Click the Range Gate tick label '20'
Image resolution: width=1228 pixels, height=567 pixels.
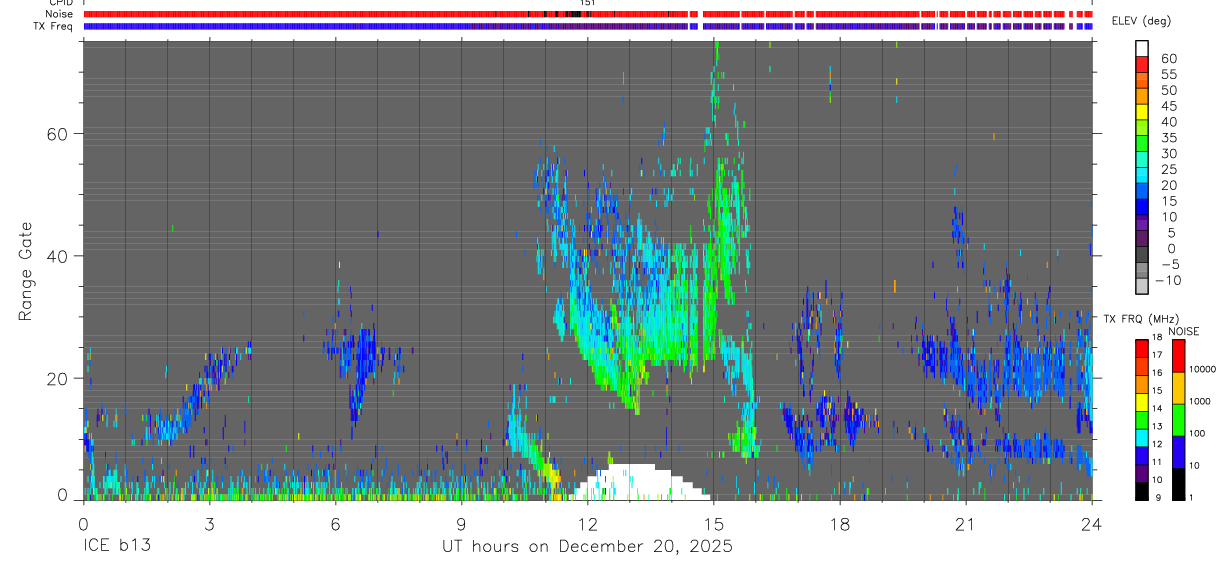[56, 378]
